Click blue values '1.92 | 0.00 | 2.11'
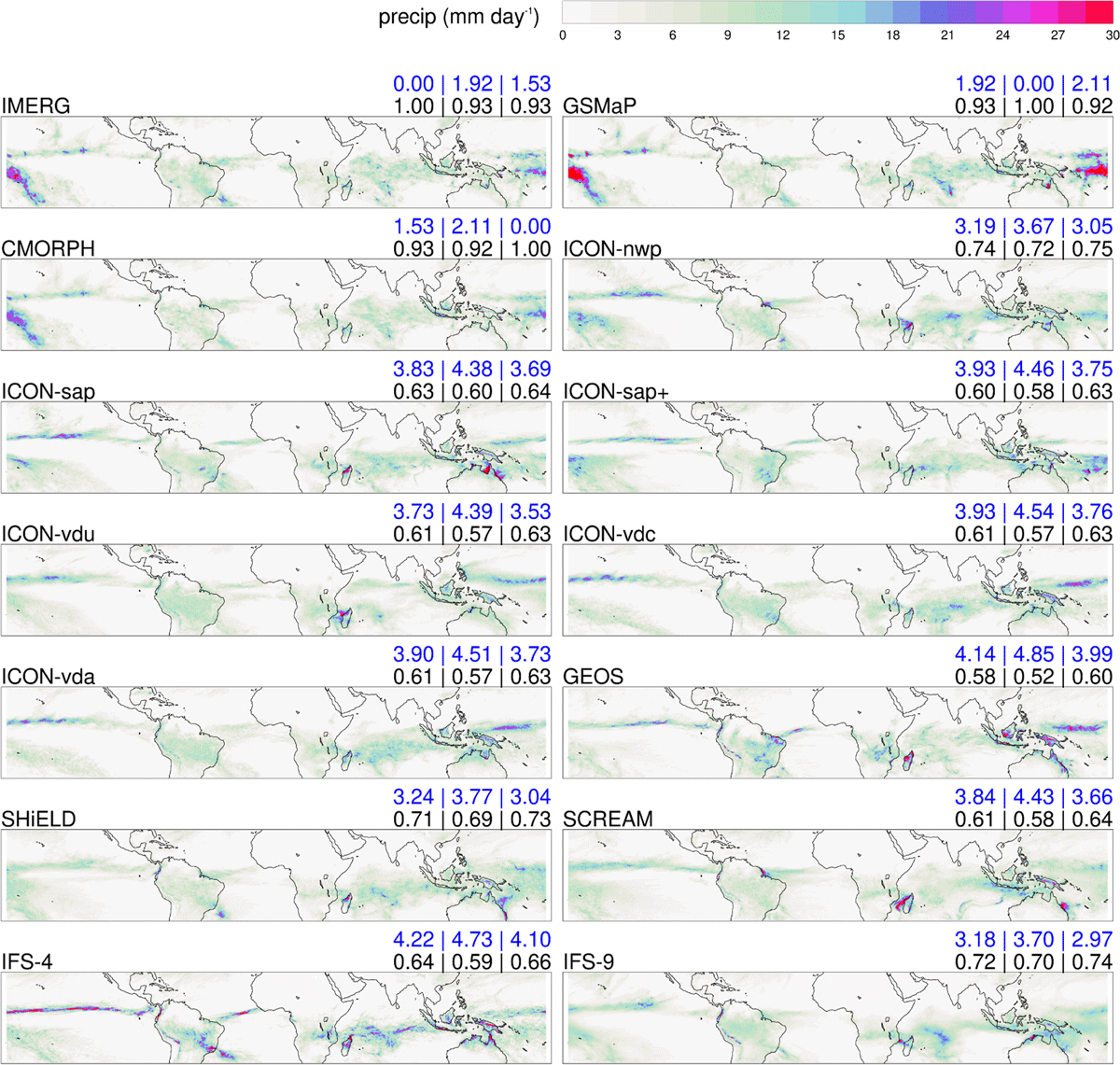Viewport: 1120px width, 1065px height. pos(1033,85)
